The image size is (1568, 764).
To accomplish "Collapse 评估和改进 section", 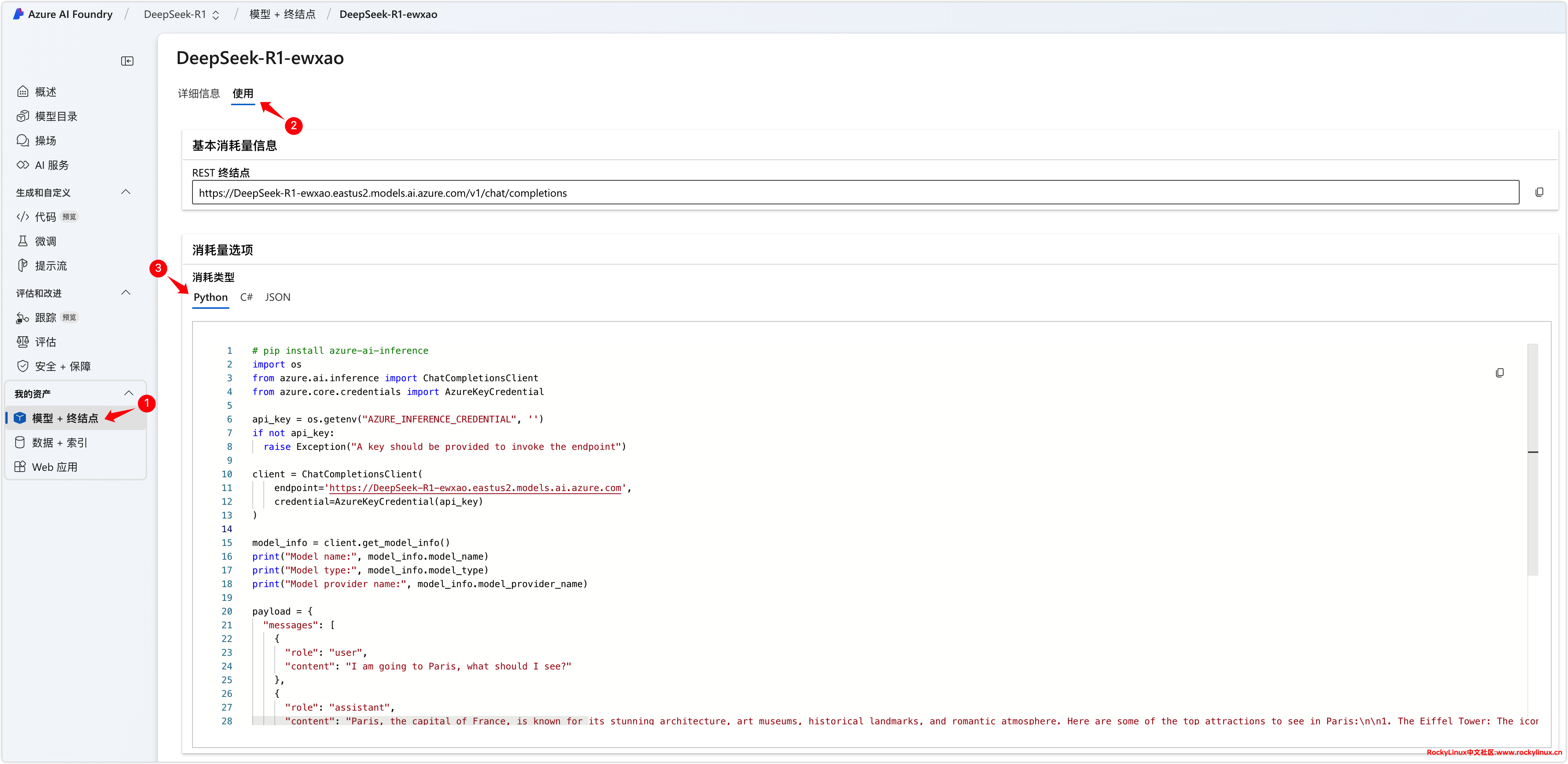I will 126,293.
